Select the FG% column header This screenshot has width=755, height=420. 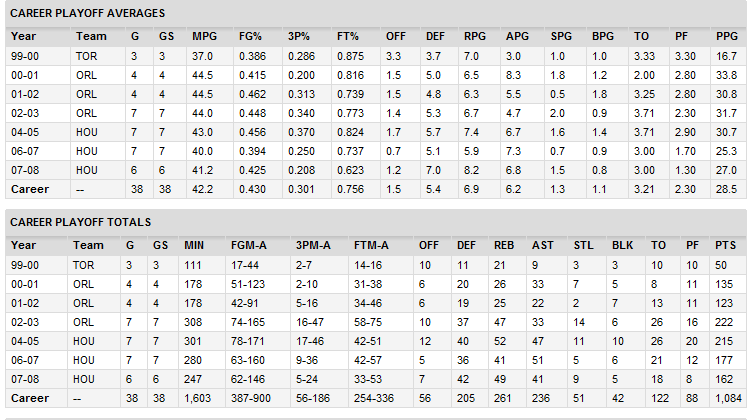(x=250, y=37)
